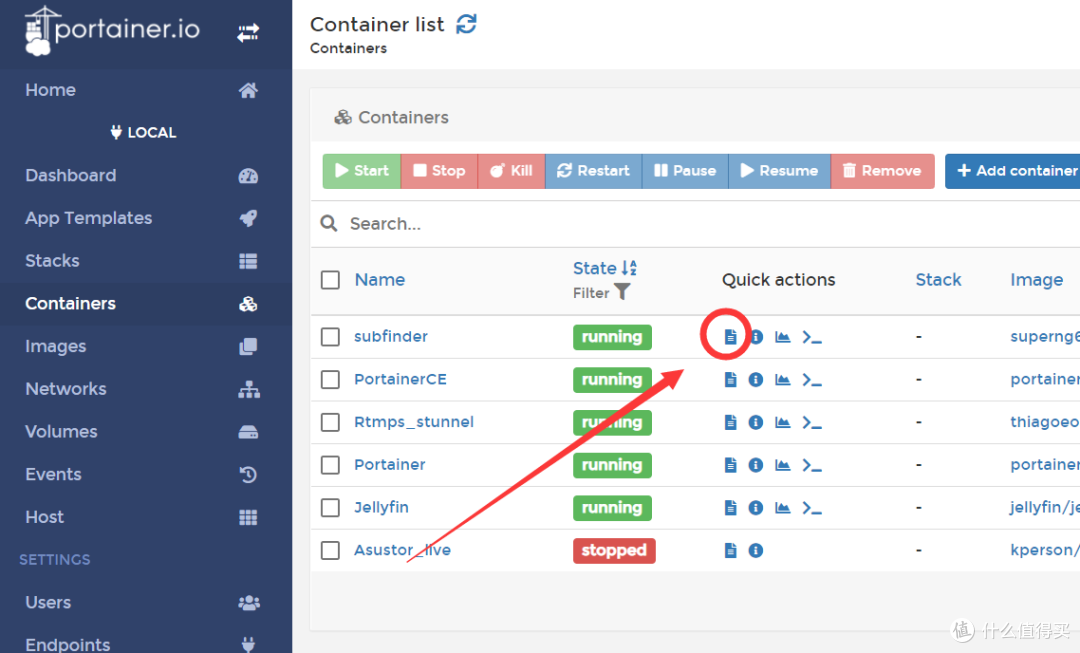Open inspect info icon for Portainer row
Image resolution: width=1080 pixels, height=653 pixels.
pyautogui.click(x=756, y=465)
